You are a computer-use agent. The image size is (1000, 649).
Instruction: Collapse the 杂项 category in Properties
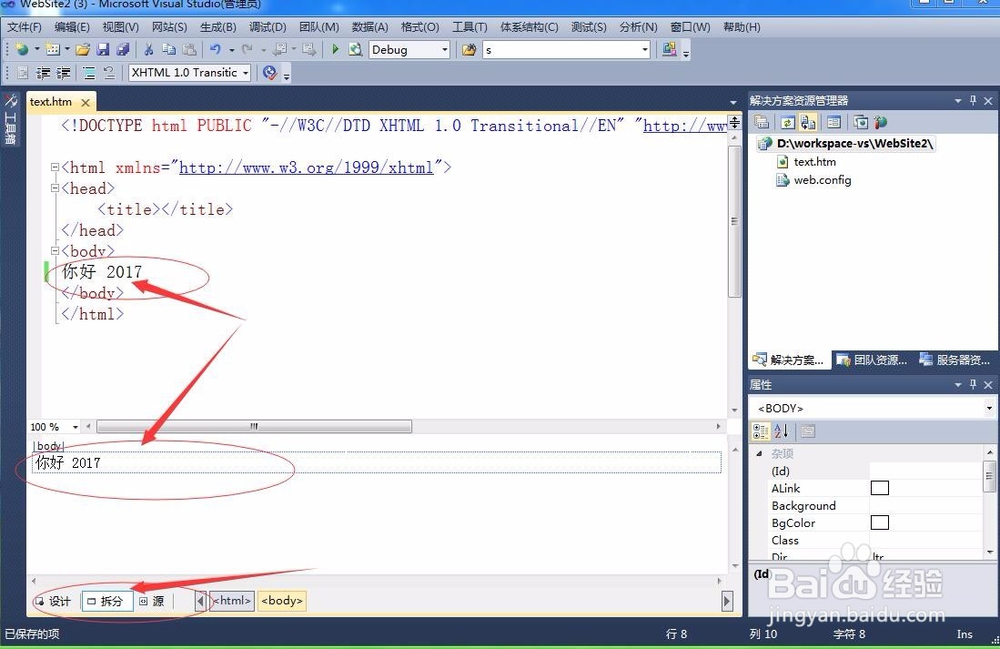[759, 454]
